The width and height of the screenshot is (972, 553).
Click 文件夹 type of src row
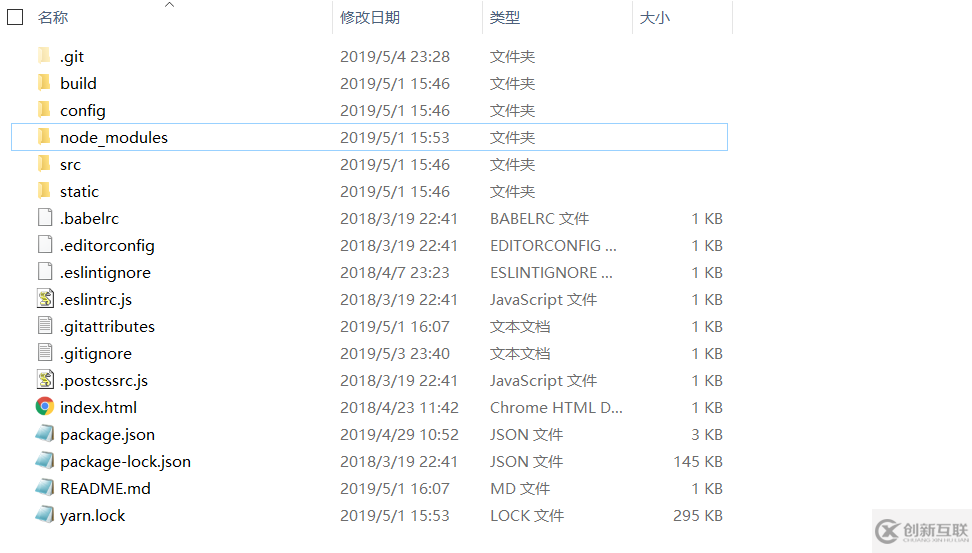click(513, 165)
